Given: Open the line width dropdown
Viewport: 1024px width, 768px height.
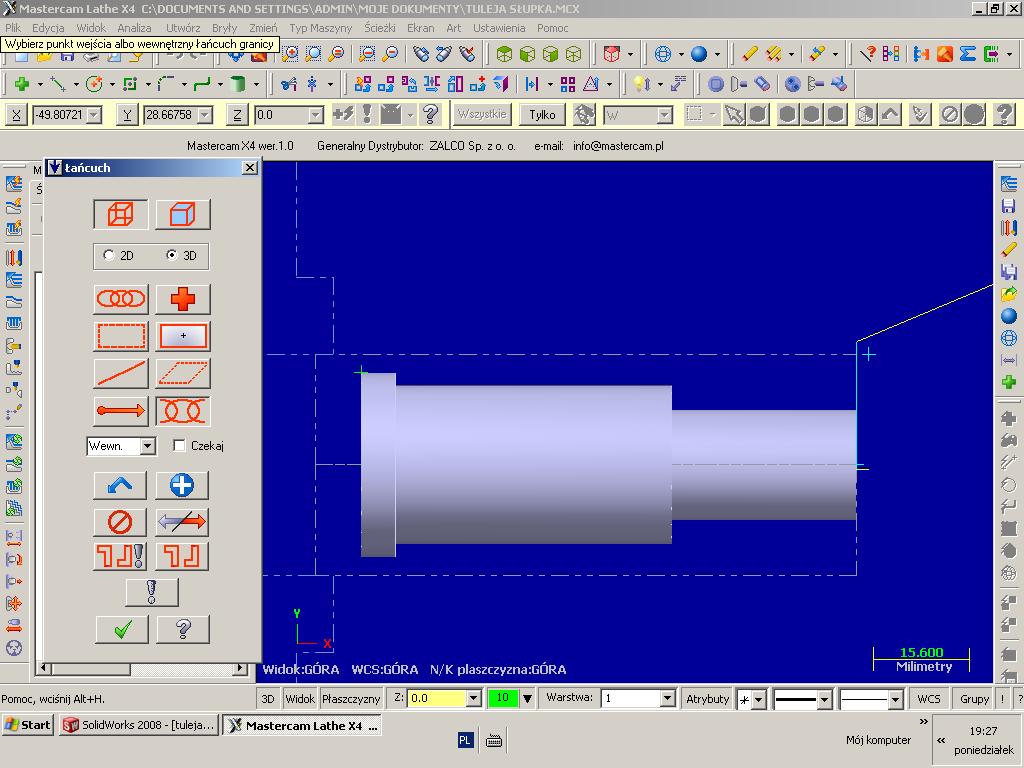Looking at the screenshot, I should [895, 700].
